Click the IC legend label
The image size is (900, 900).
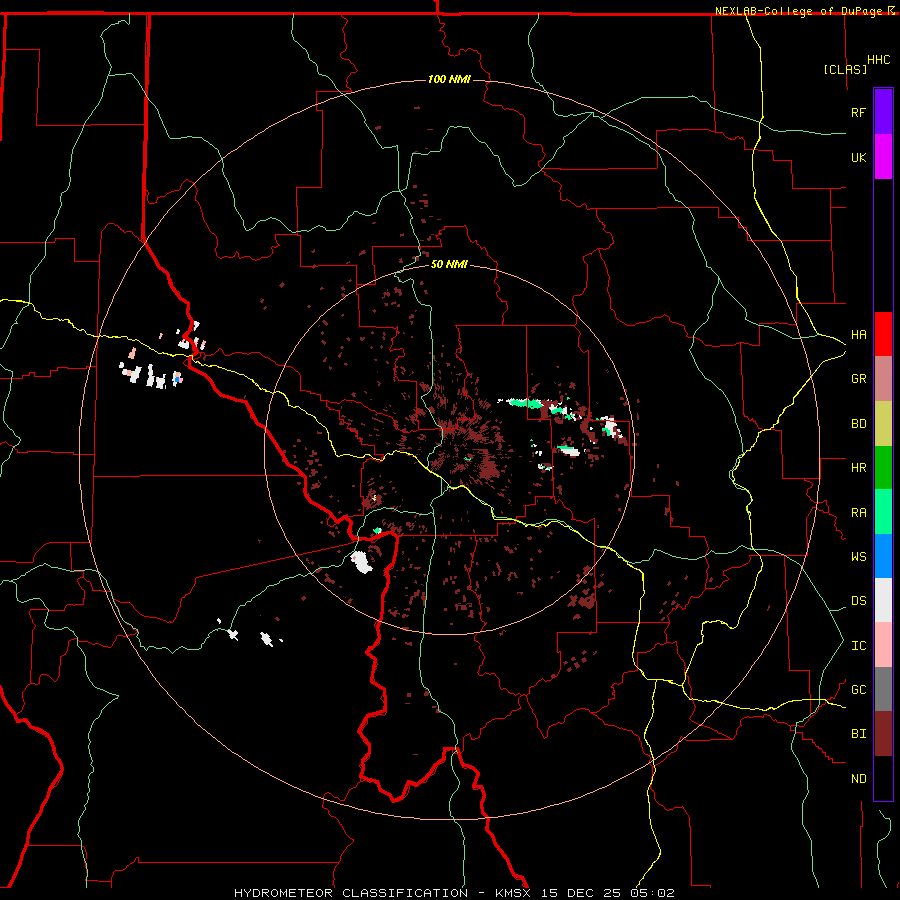click(858, 646)
